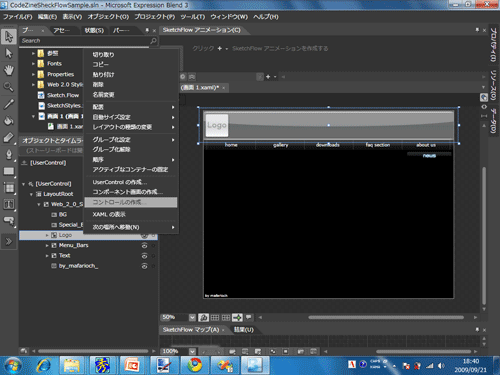Toggle rendering effects icon beside zoom 50%

tap(203, 317)
